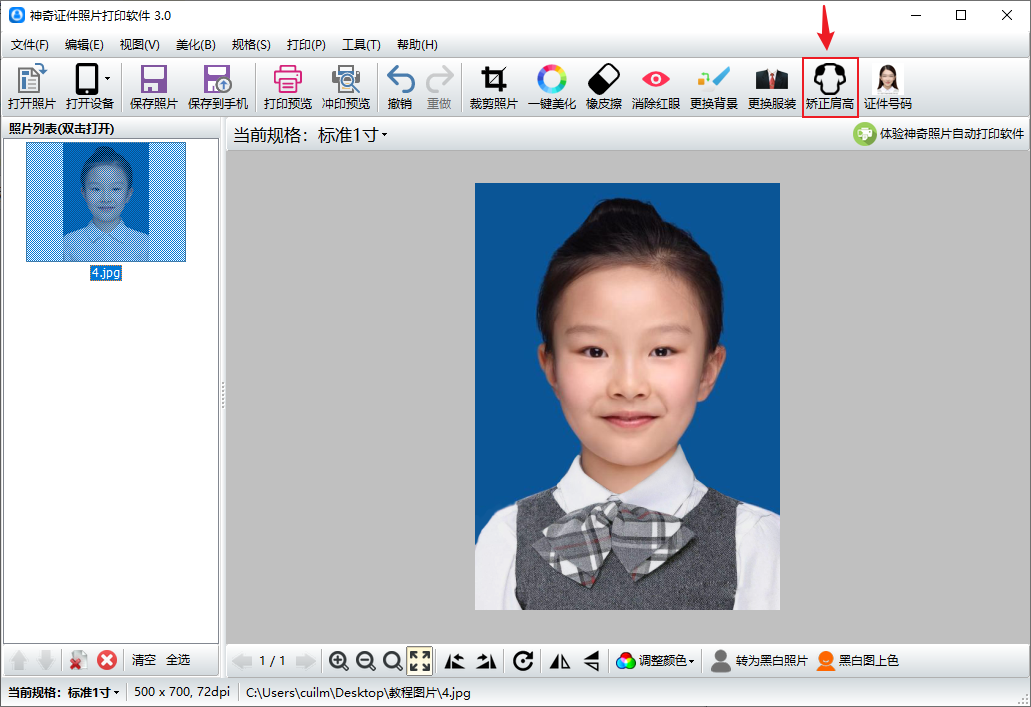This screenshot has height=707, width=1031.
Task: Click 消除红眼 red-eye removal icon
Action: [x=655, y=87]
